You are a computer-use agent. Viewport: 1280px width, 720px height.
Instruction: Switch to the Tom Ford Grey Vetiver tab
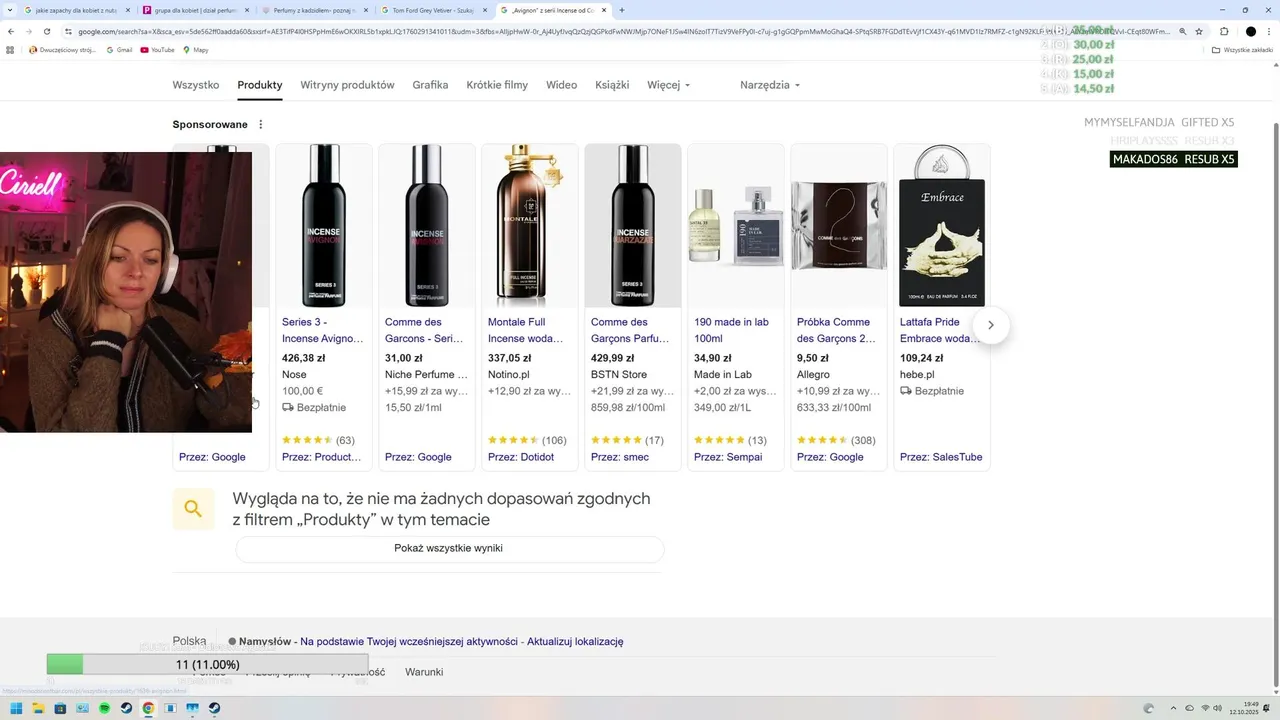[435, 10]
